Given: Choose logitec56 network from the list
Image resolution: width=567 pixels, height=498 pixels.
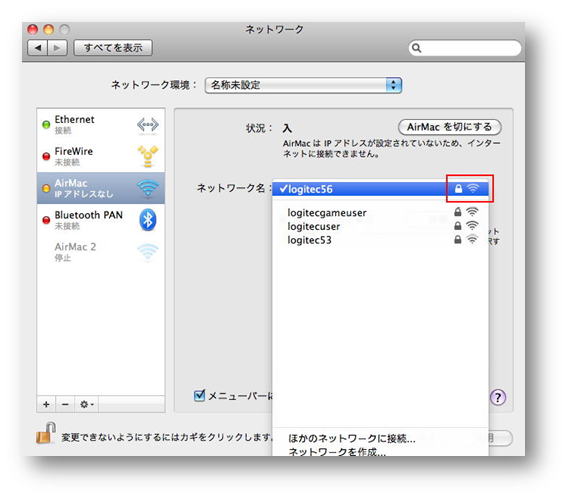Looking at the screenshot, I should 380,189.
